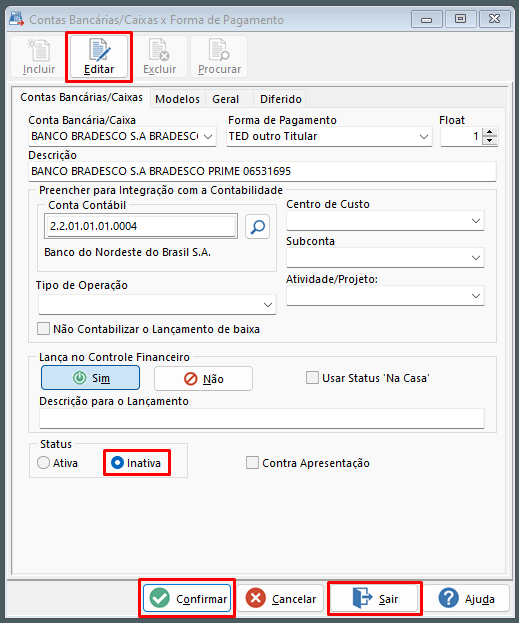The width and height of the screenshot is (519, 623).
Task: Expand the Atividade/Projeto dropdown
Action: point(476,296)
